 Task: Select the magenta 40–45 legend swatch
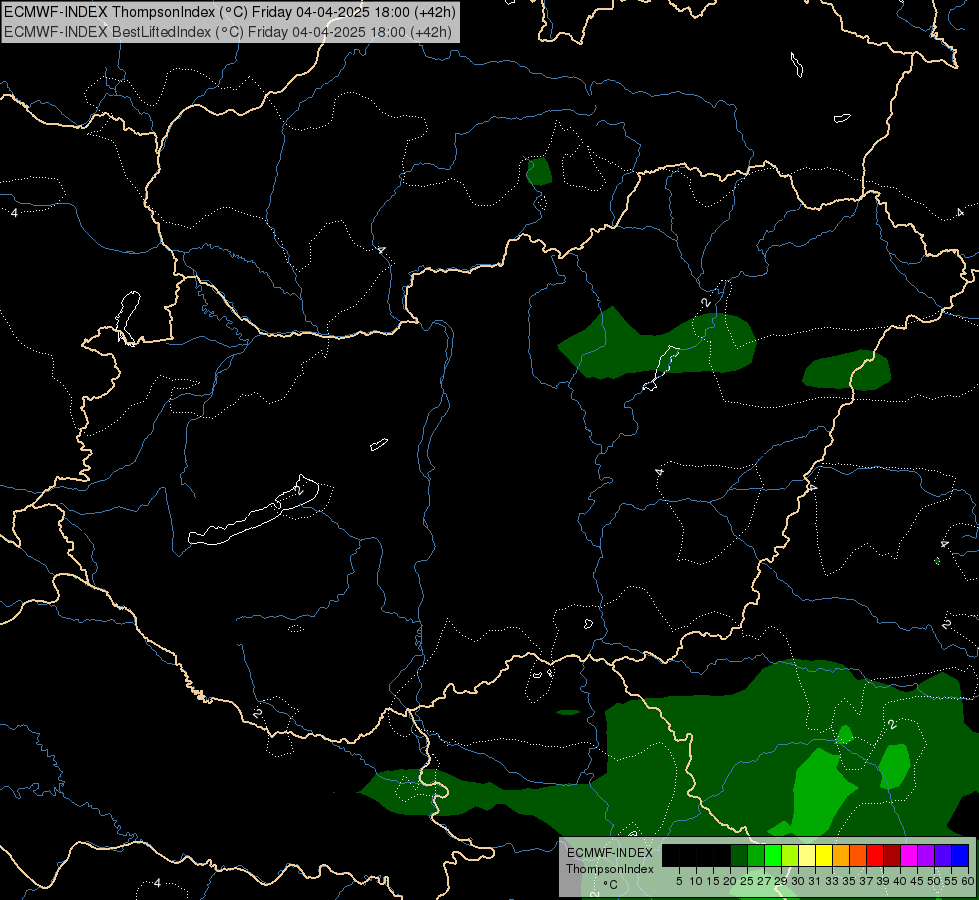(909, 855)
